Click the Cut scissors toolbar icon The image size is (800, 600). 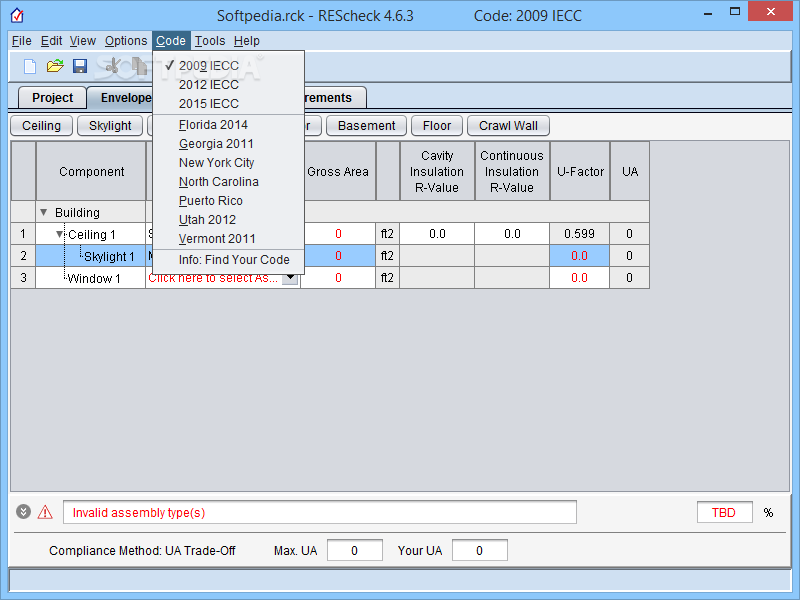(x=113, y=66)
